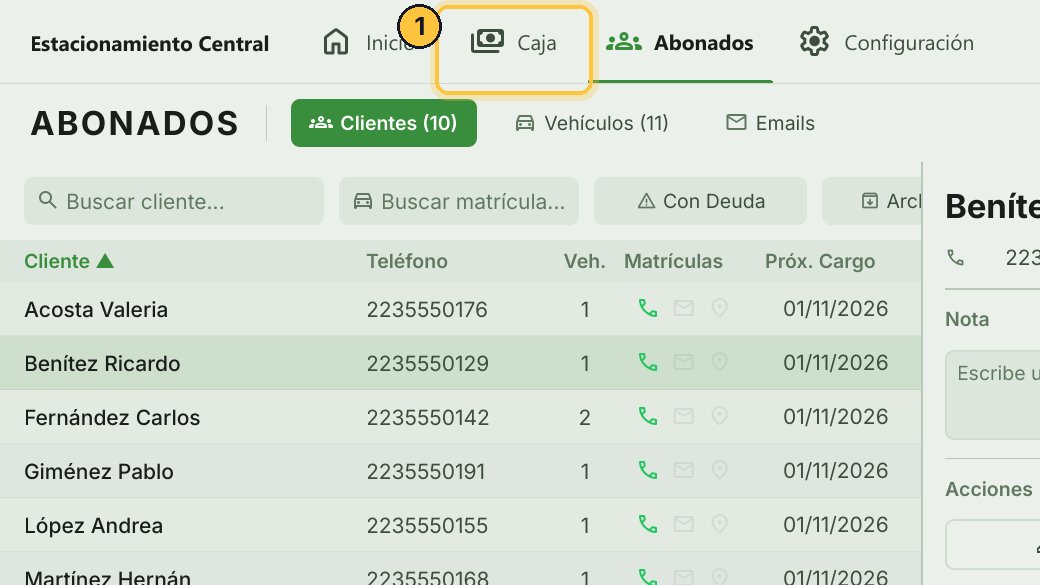Image resolution: width=1040 pixels, height=585 pixels.
Task: Click email icon in Benítez Ricardo row
Action: (x=683, y=362)
